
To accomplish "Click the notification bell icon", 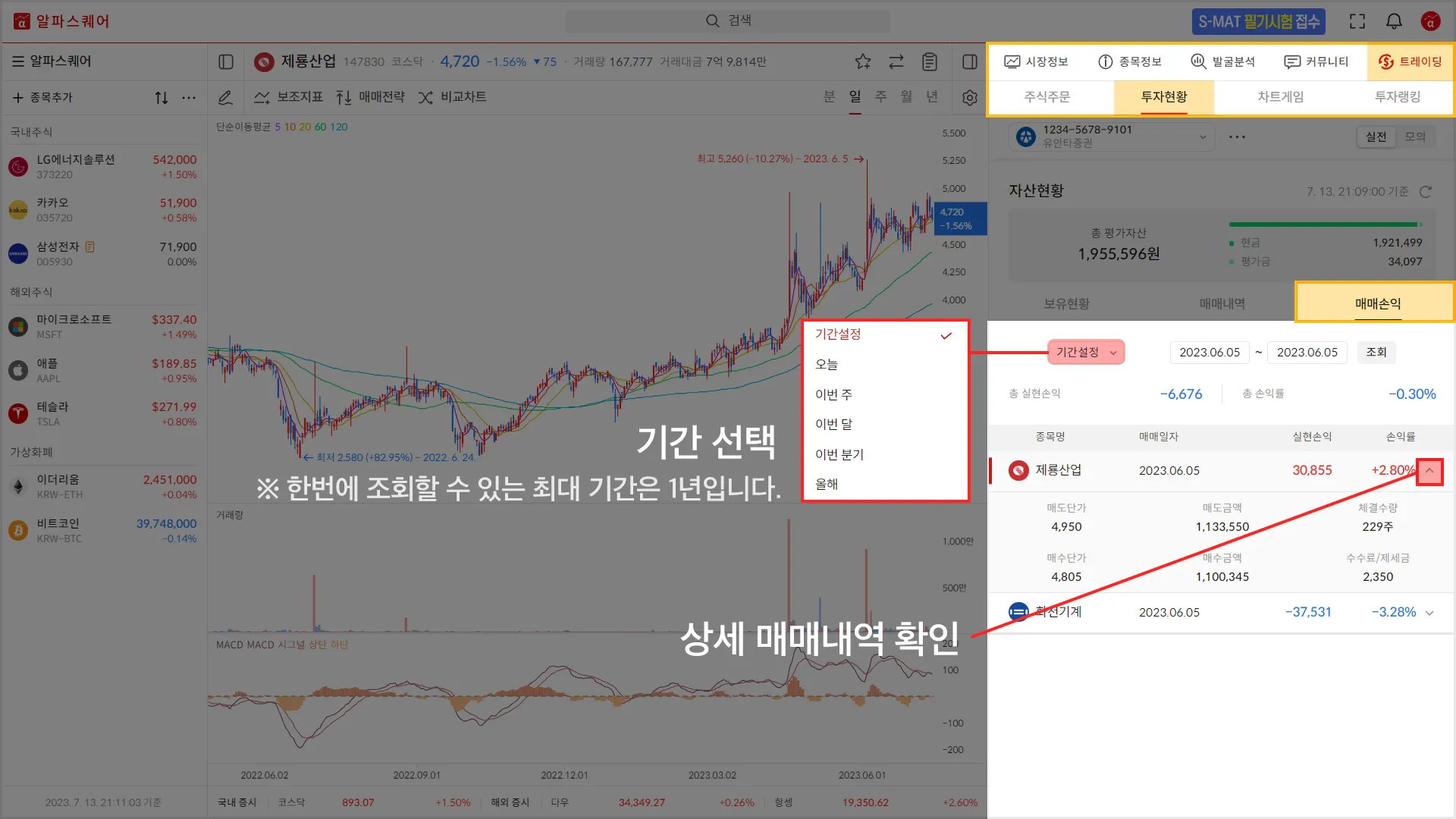I will pyautogui.click(x=1394, y=21).
